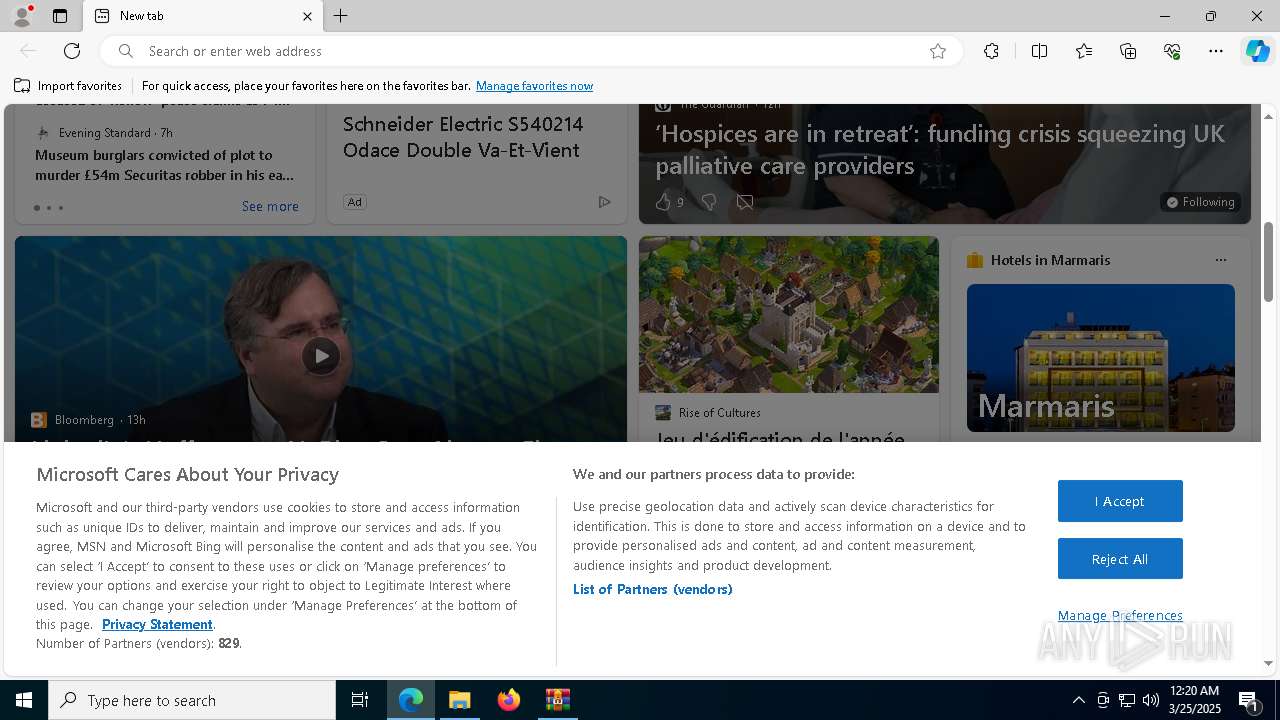Open Hospices are in retreat headline
This screenshot has width=1280, height=720.
pyautogui.click(x=940, y=149)
